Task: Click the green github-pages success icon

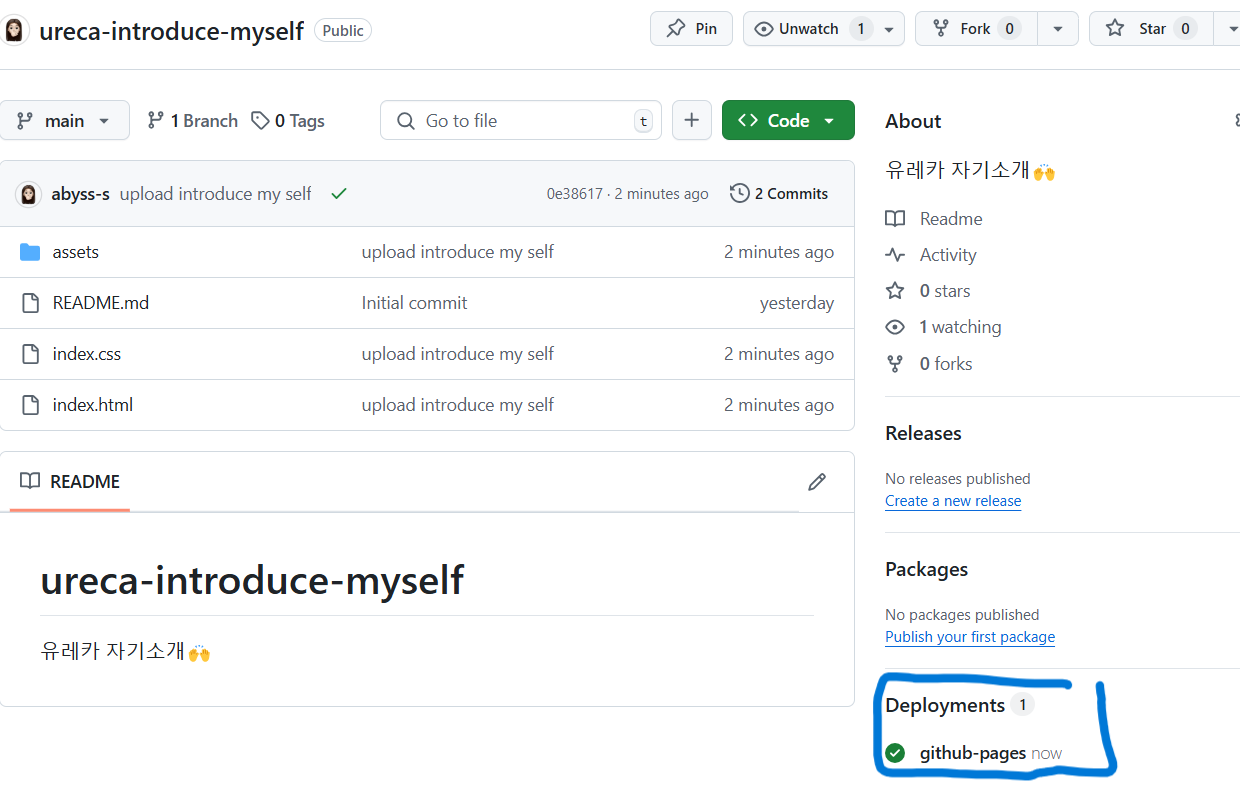Action: click(x=895, y=753)
